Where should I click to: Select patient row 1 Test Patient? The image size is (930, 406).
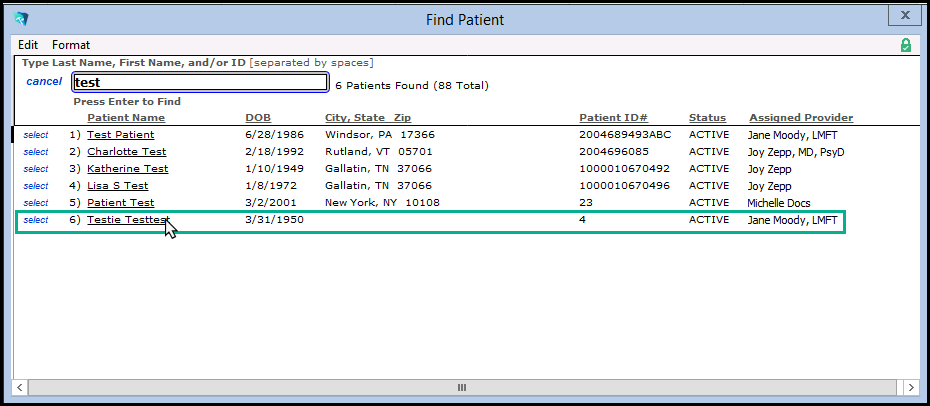(x=36, y=135)
